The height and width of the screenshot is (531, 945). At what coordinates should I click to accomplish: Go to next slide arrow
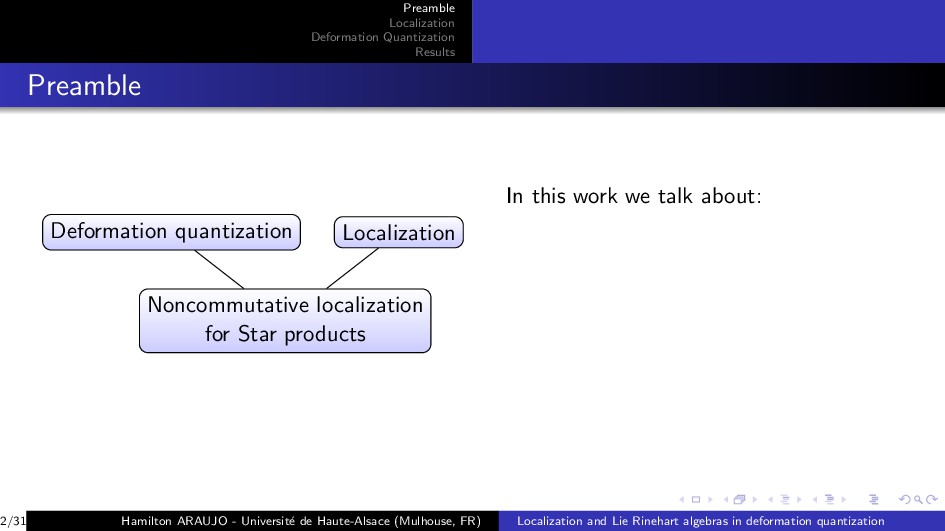[x=710, y=500]
